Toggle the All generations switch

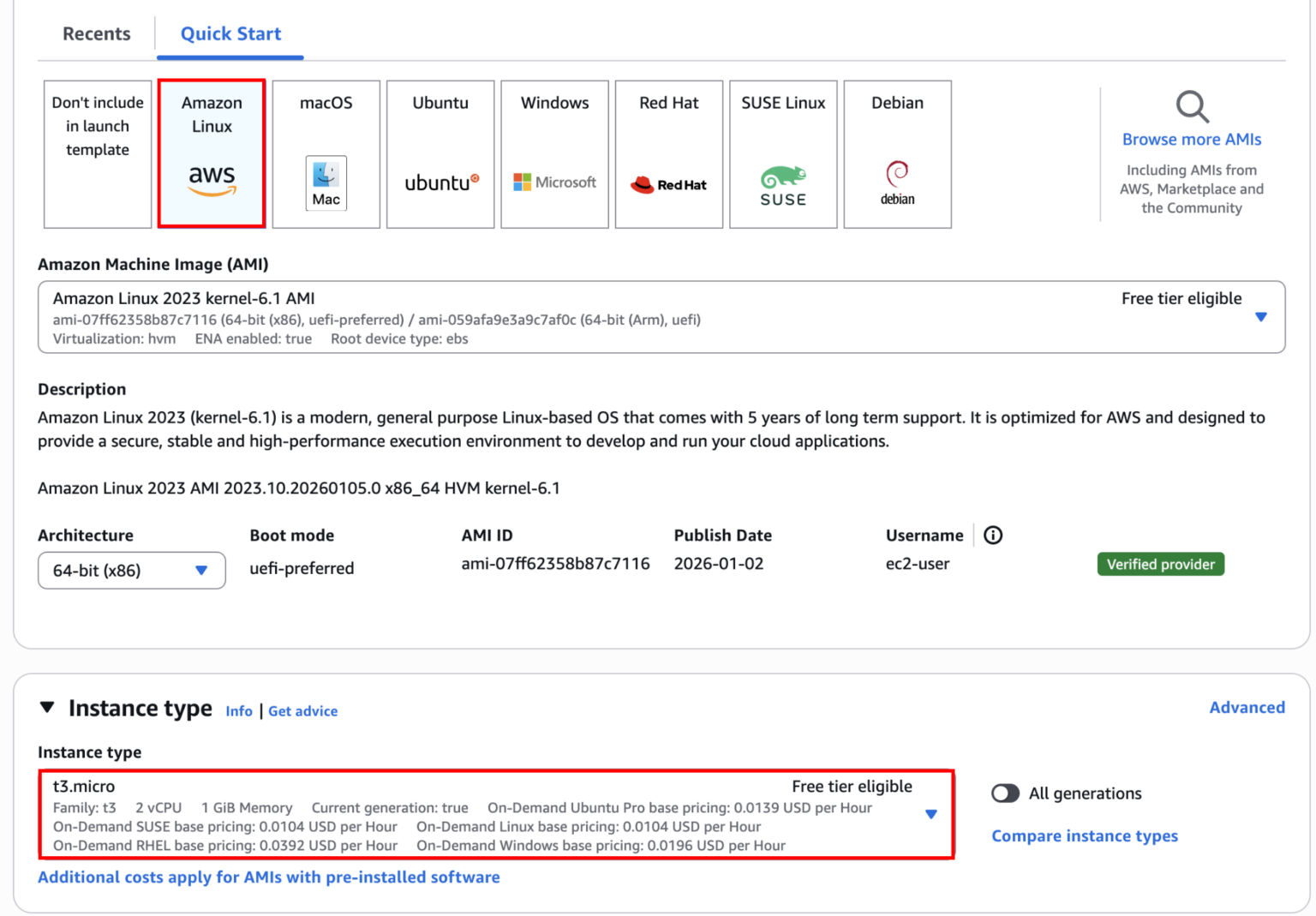[1006, 793]
